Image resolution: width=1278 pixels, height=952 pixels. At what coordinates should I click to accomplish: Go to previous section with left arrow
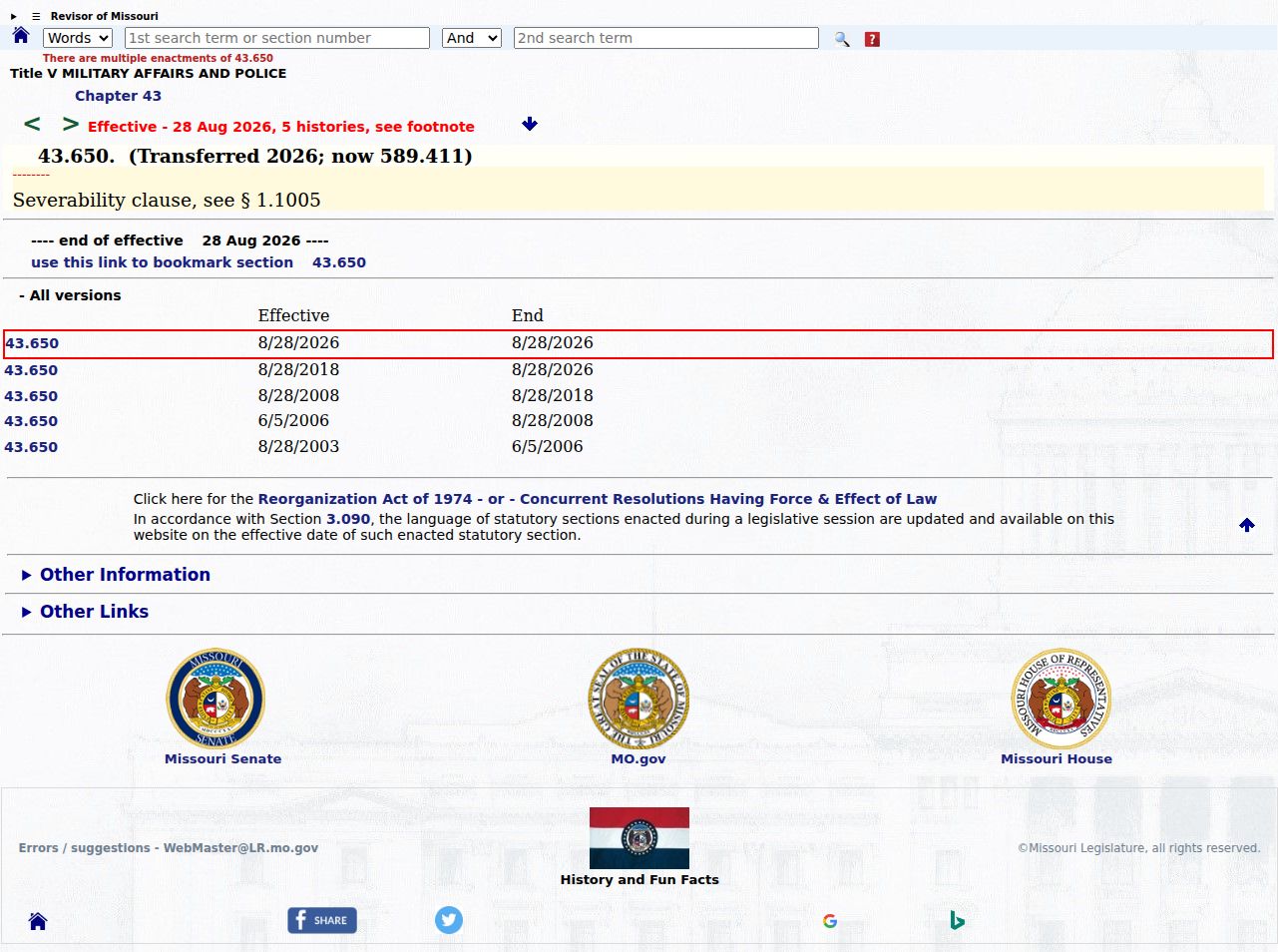coord(32,124)
